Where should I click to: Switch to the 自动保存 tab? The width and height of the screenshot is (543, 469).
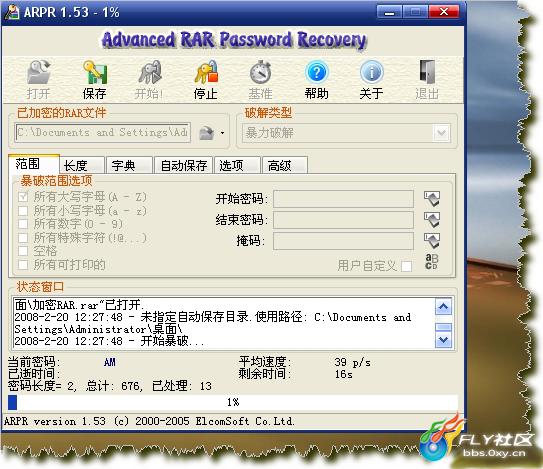pos(183,166)
